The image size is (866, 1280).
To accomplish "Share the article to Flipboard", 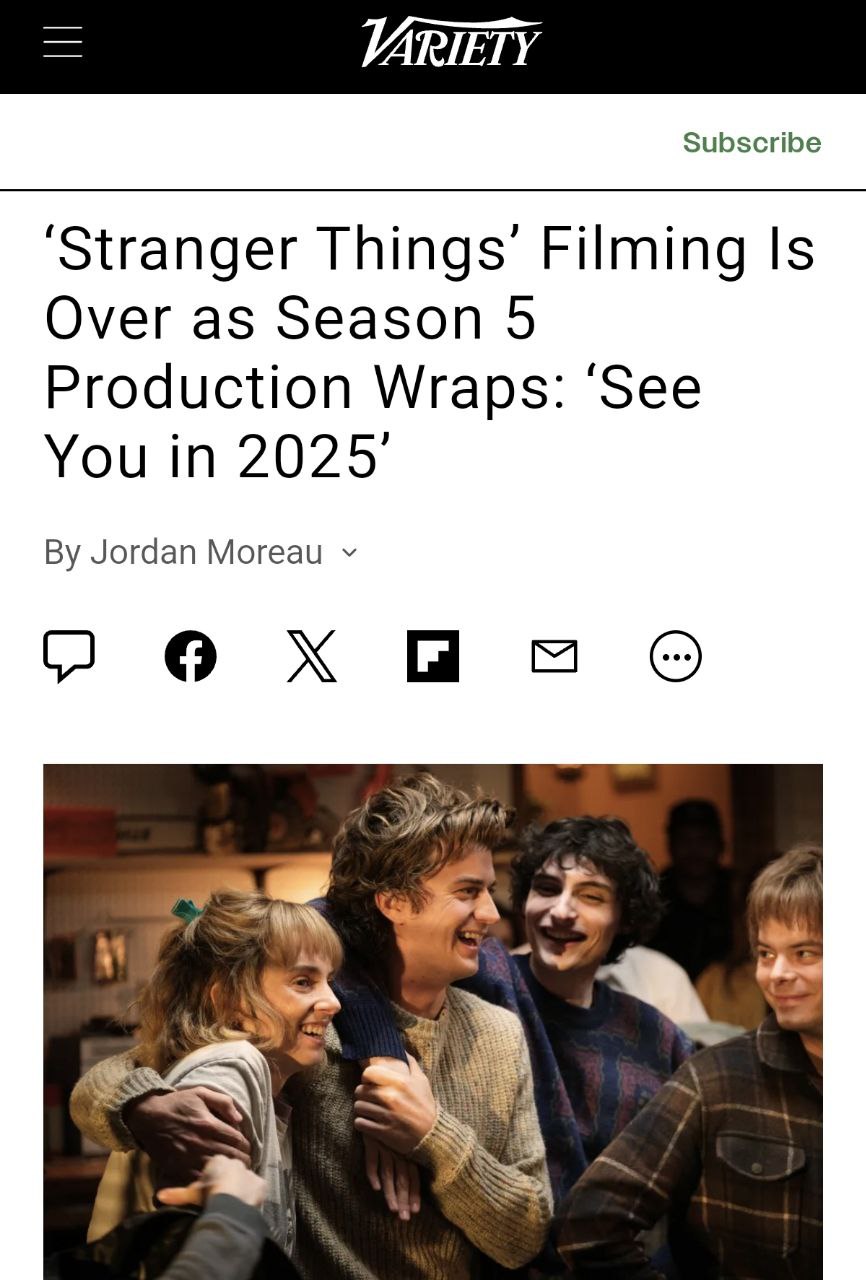I will (x=433, y=656).
